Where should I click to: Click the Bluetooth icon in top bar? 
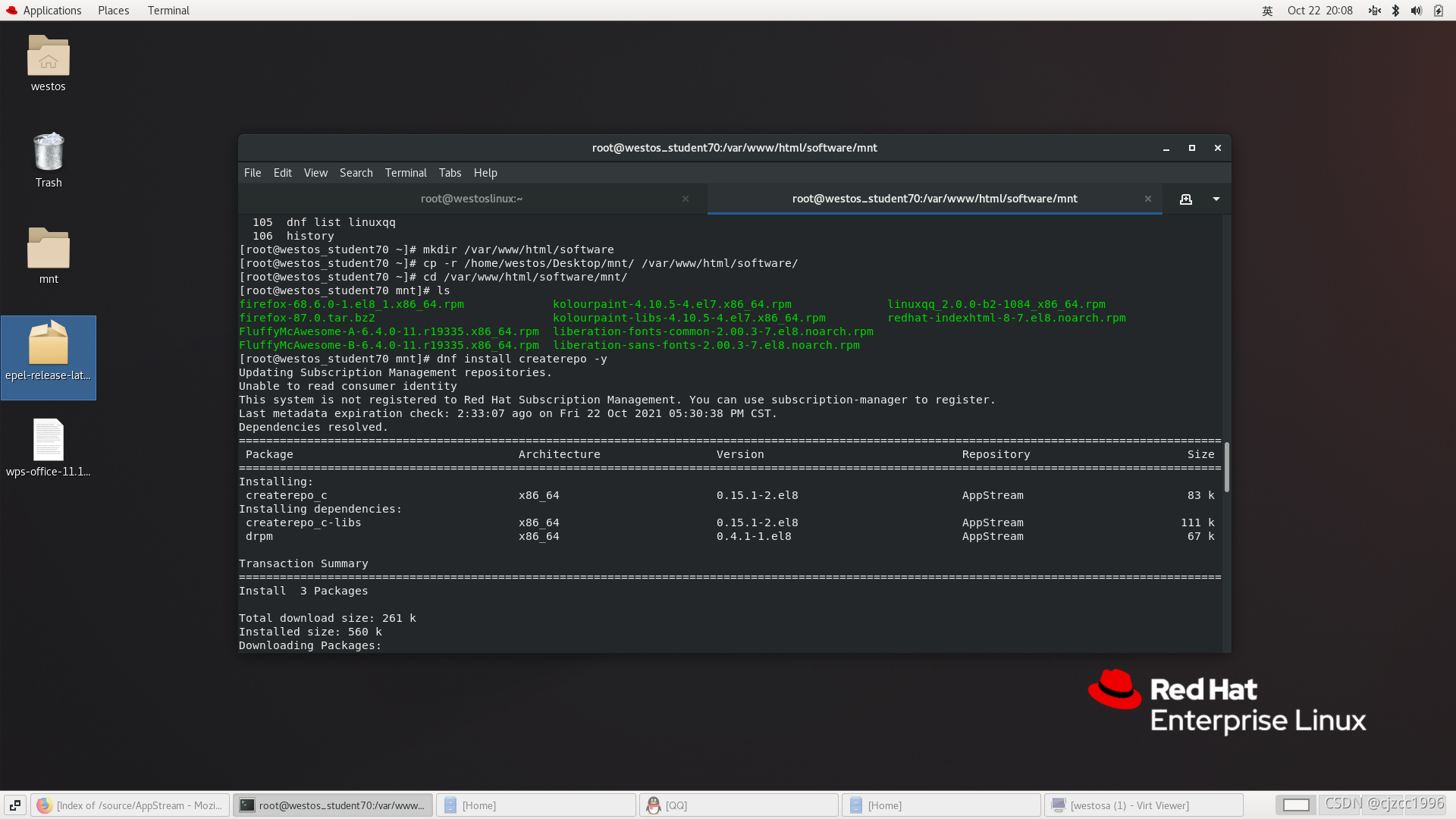[x=1395, y=11]
